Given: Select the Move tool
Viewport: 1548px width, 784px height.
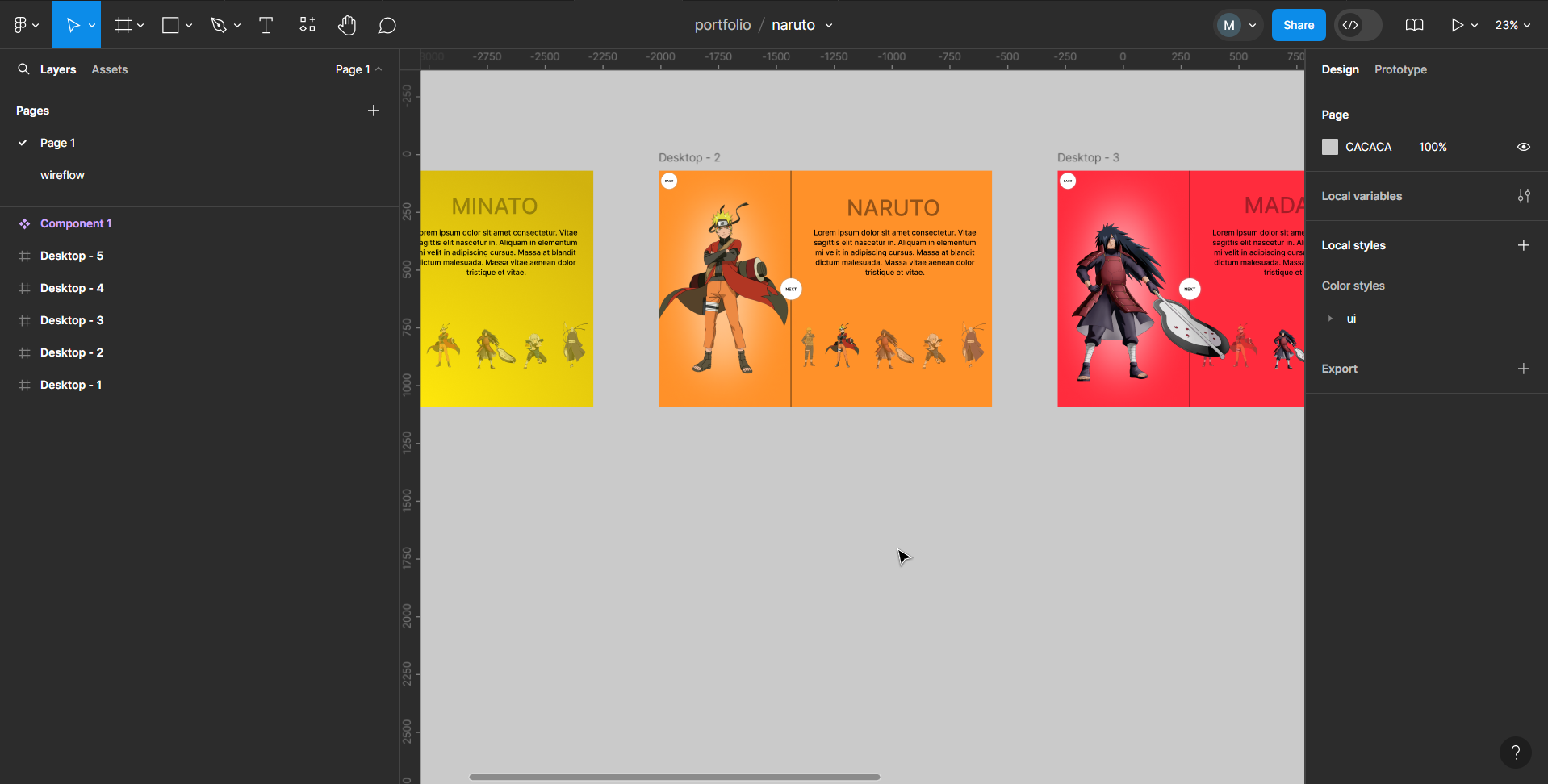Looking at the screenshot, I should 72,25.
